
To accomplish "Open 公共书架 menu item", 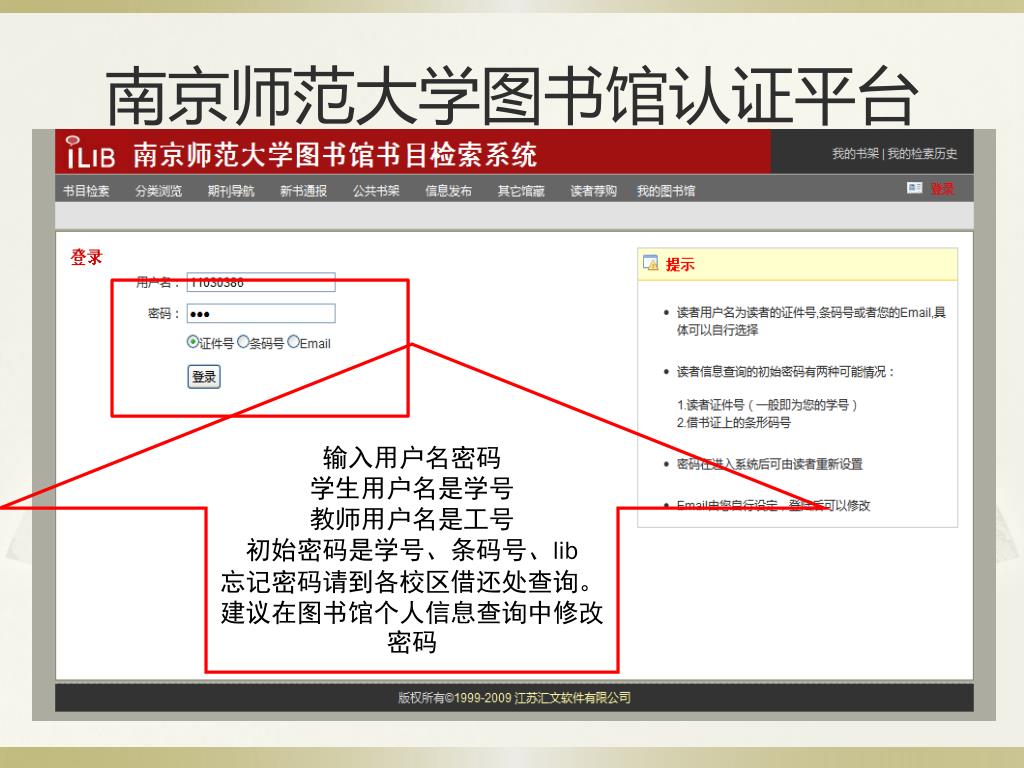I will coord(376,191).
